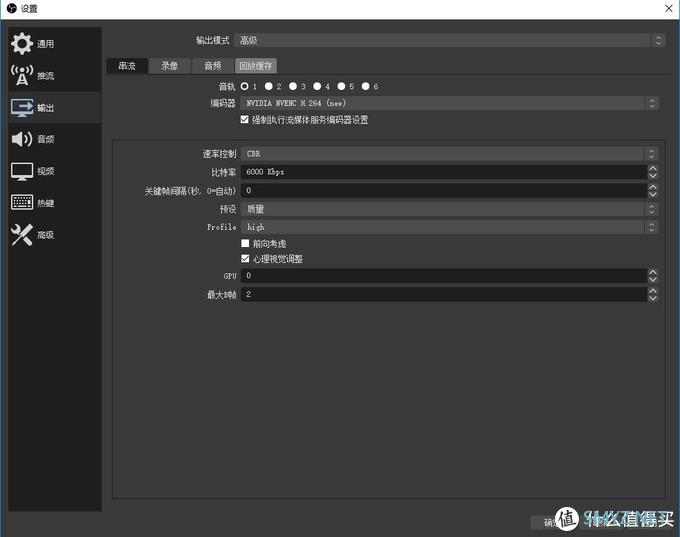
Task: Select audio track 1 radio button
Action: (x=245, y=86)
